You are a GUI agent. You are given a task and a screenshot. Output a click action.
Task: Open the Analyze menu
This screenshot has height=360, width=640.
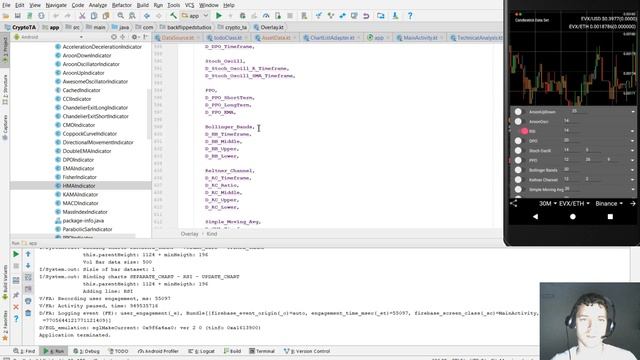[x=98, y=5]
